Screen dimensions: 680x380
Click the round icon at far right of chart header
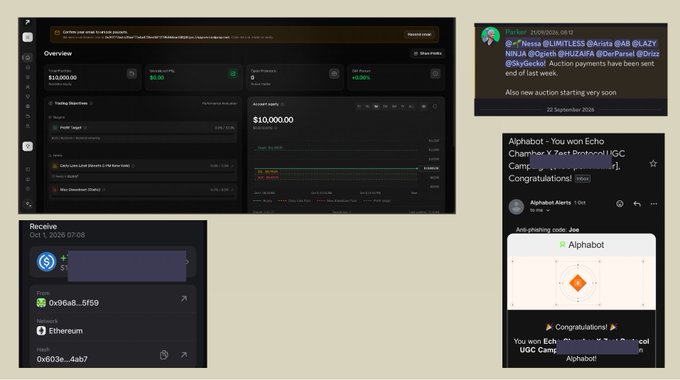click(435, 106)
